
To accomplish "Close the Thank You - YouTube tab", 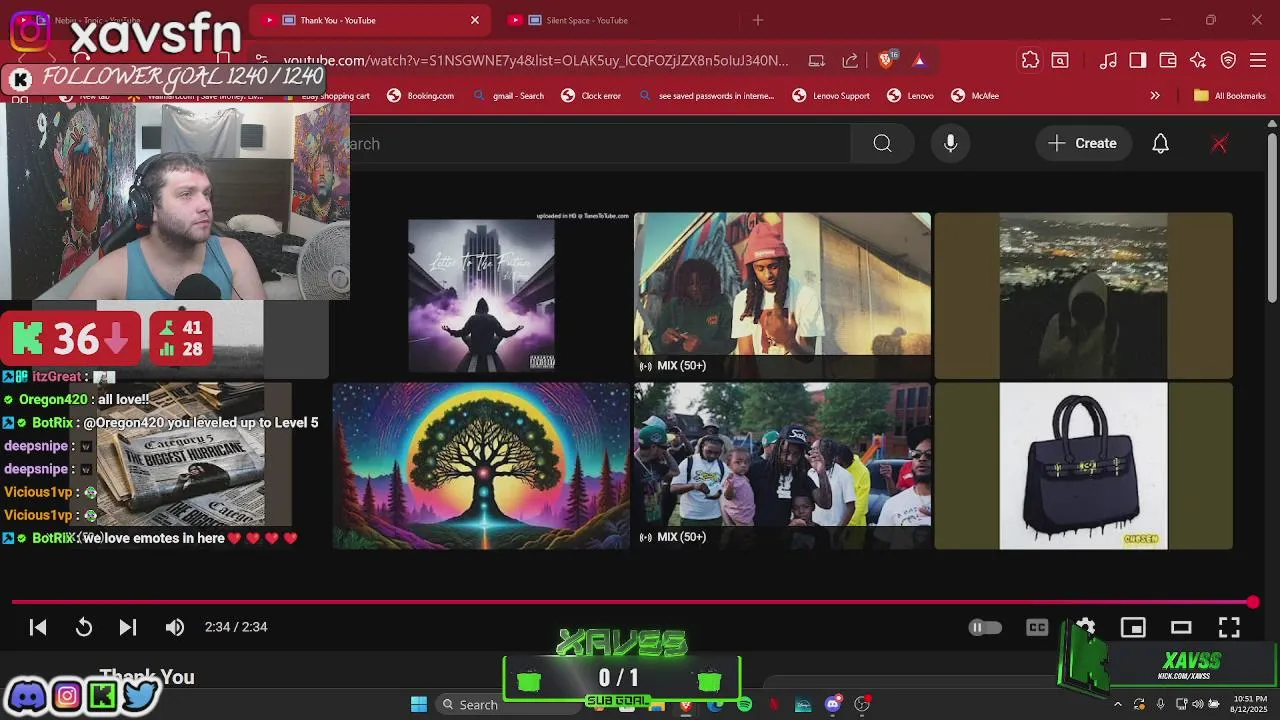I will 475,20.
